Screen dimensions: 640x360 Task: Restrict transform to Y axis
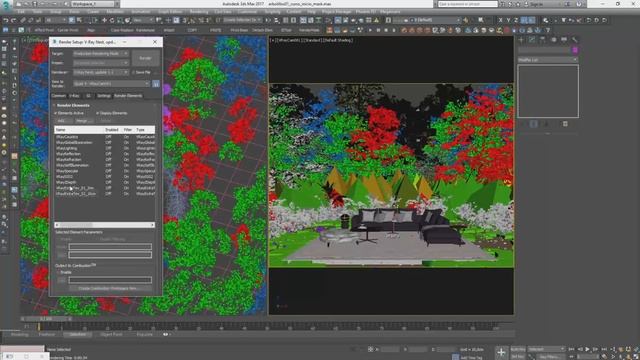pos(508,20)
